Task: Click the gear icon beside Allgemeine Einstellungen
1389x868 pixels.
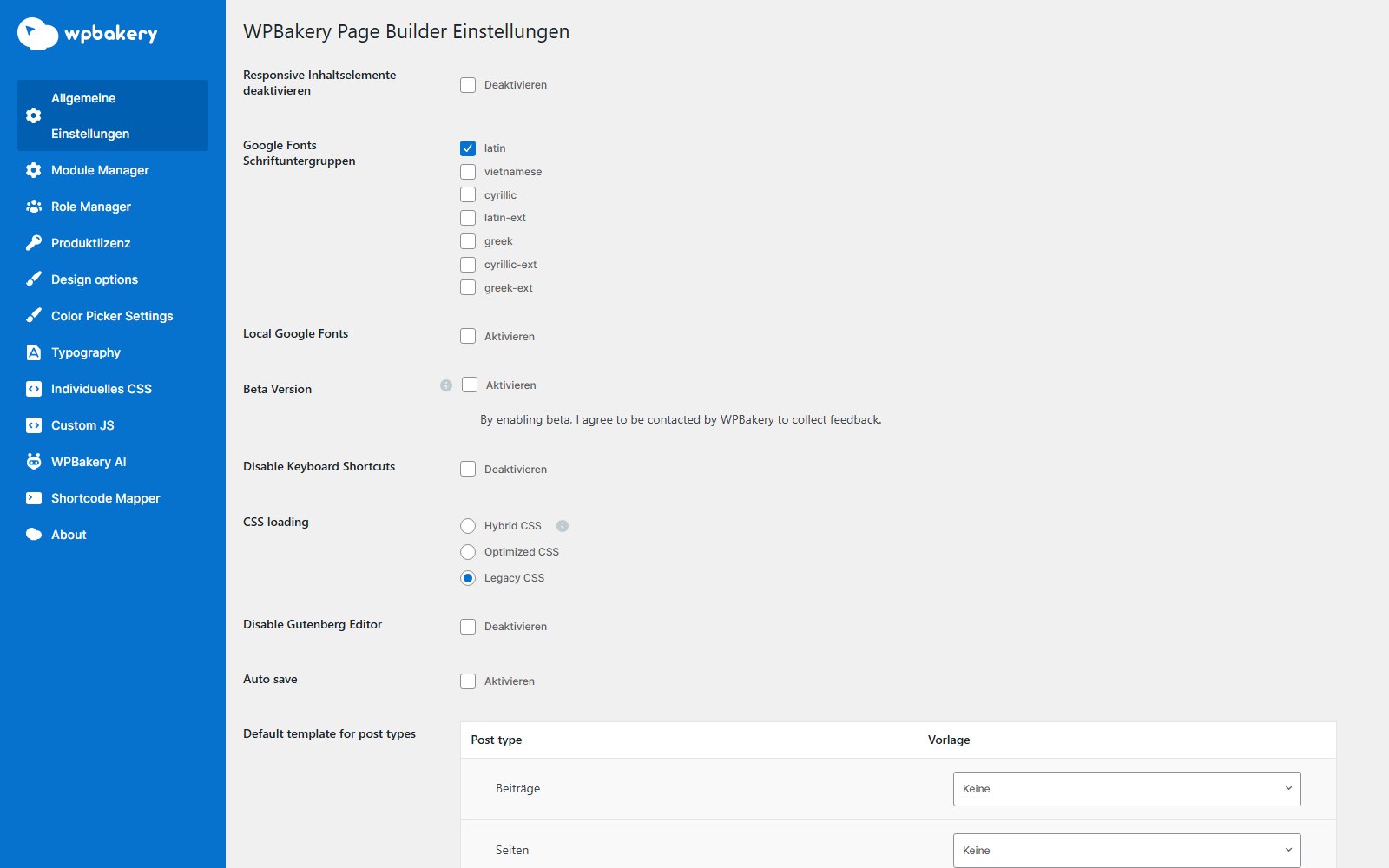Action: pos(34,115)
